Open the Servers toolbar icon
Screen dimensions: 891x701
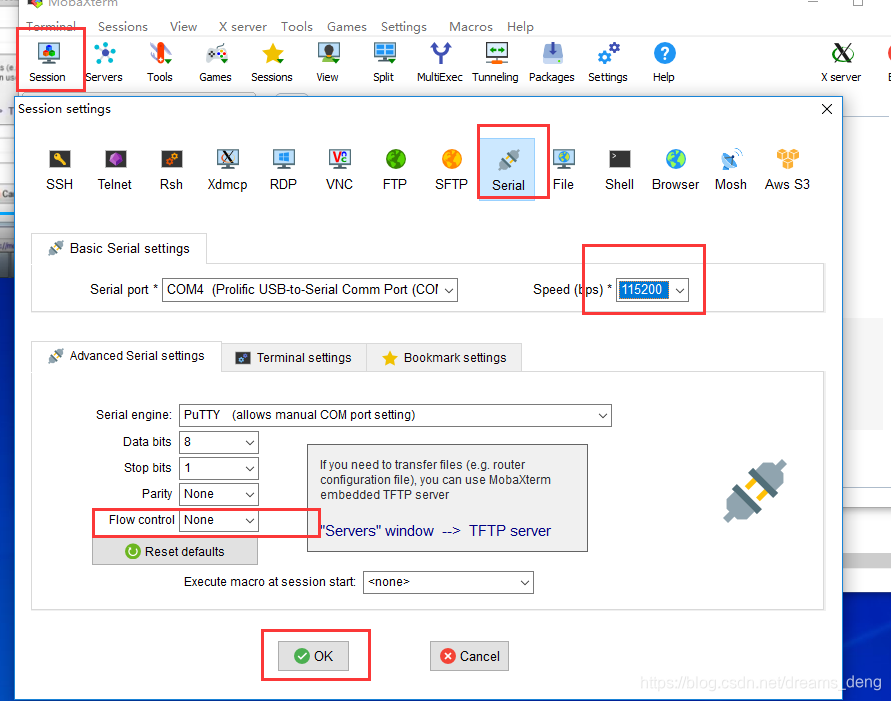coord(104,62)
